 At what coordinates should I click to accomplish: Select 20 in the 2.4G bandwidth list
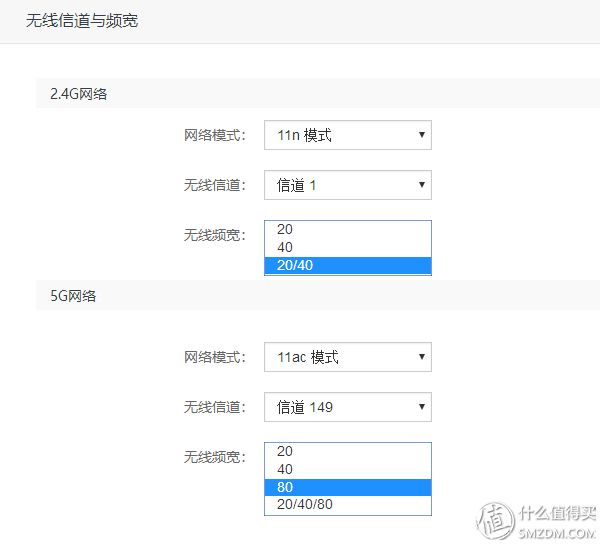(x=348, y=229)
